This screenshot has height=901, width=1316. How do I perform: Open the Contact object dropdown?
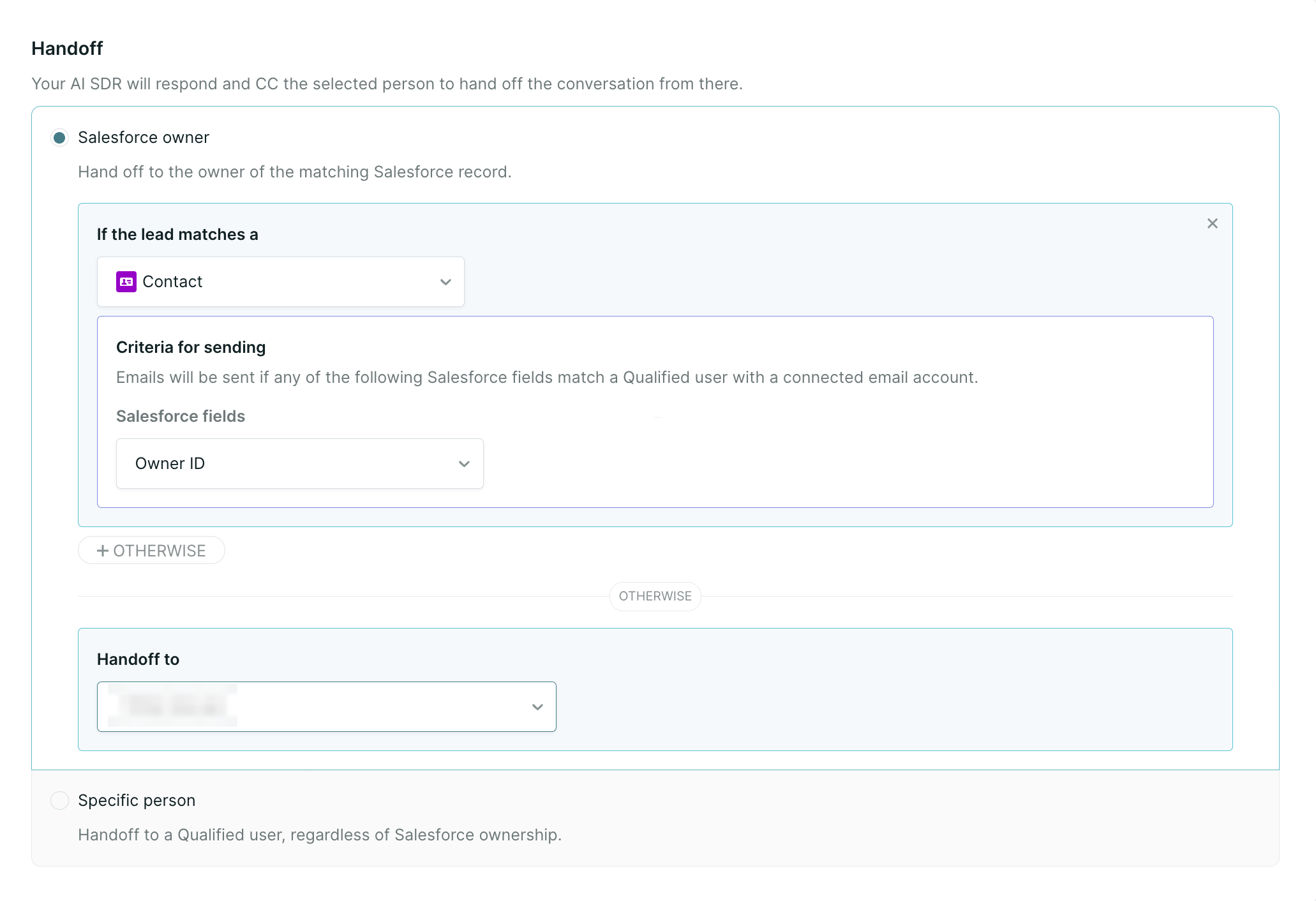281,281
